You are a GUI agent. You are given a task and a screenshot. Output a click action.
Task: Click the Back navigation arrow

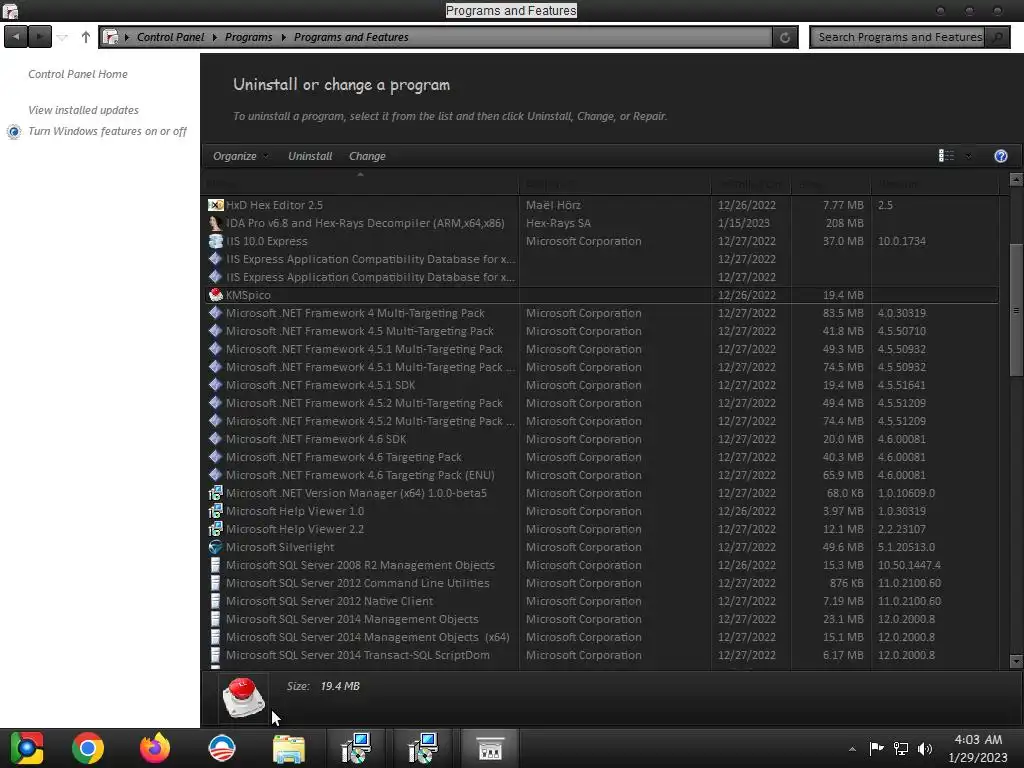point(16,37)
